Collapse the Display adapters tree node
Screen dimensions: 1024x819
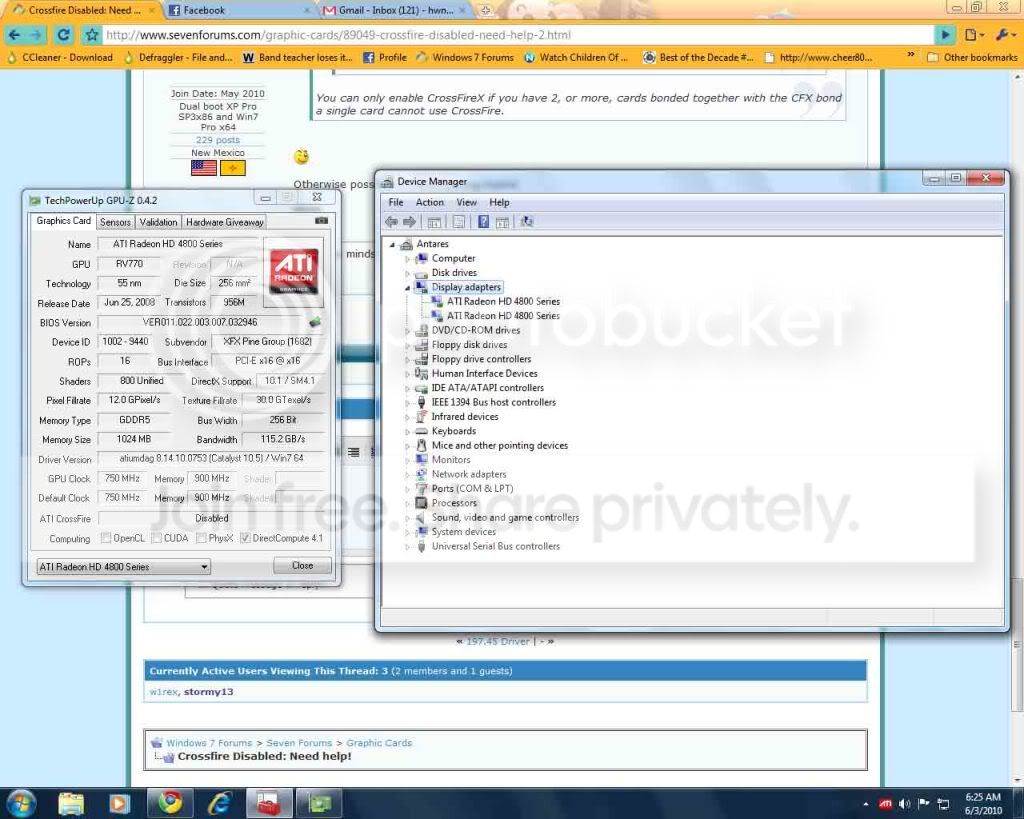407,287
